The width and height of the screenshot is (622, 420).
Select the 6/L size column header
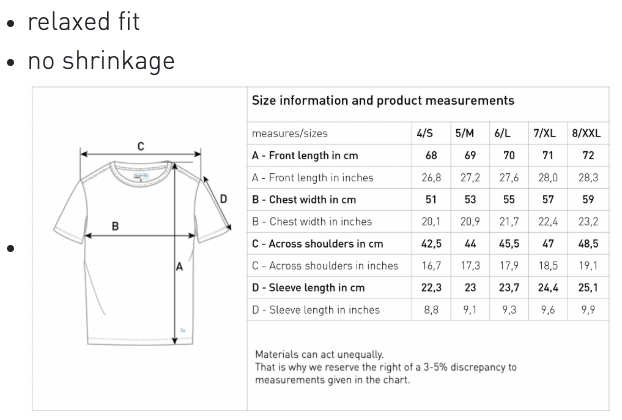[x=502, y=133]
